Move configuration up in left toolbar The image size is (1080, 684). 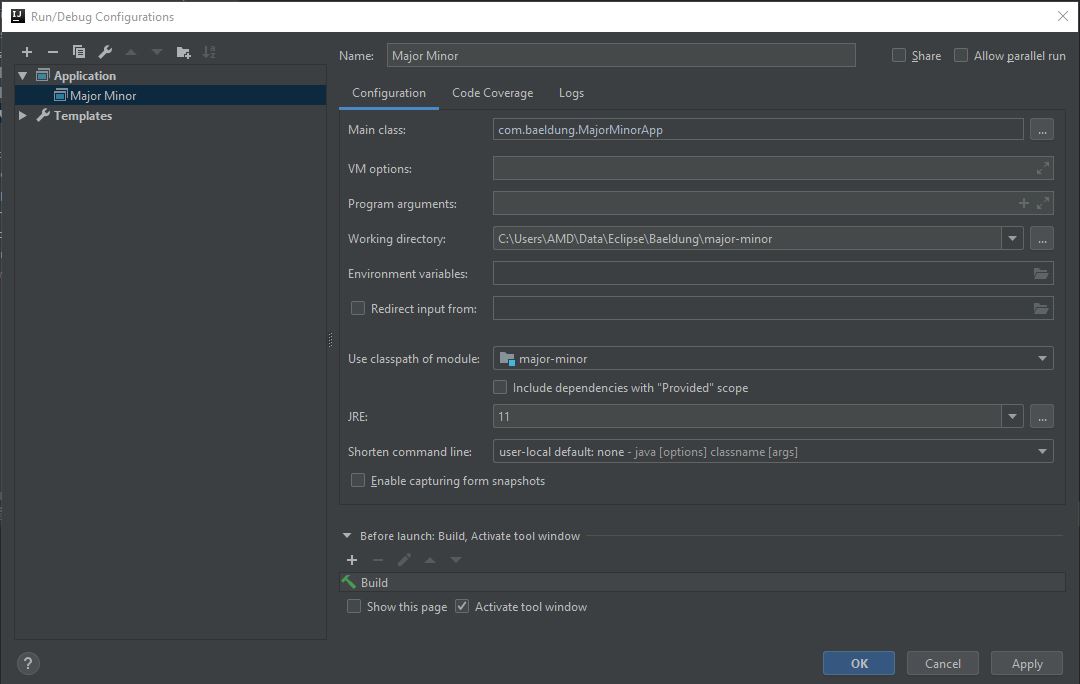pos(131,52)
